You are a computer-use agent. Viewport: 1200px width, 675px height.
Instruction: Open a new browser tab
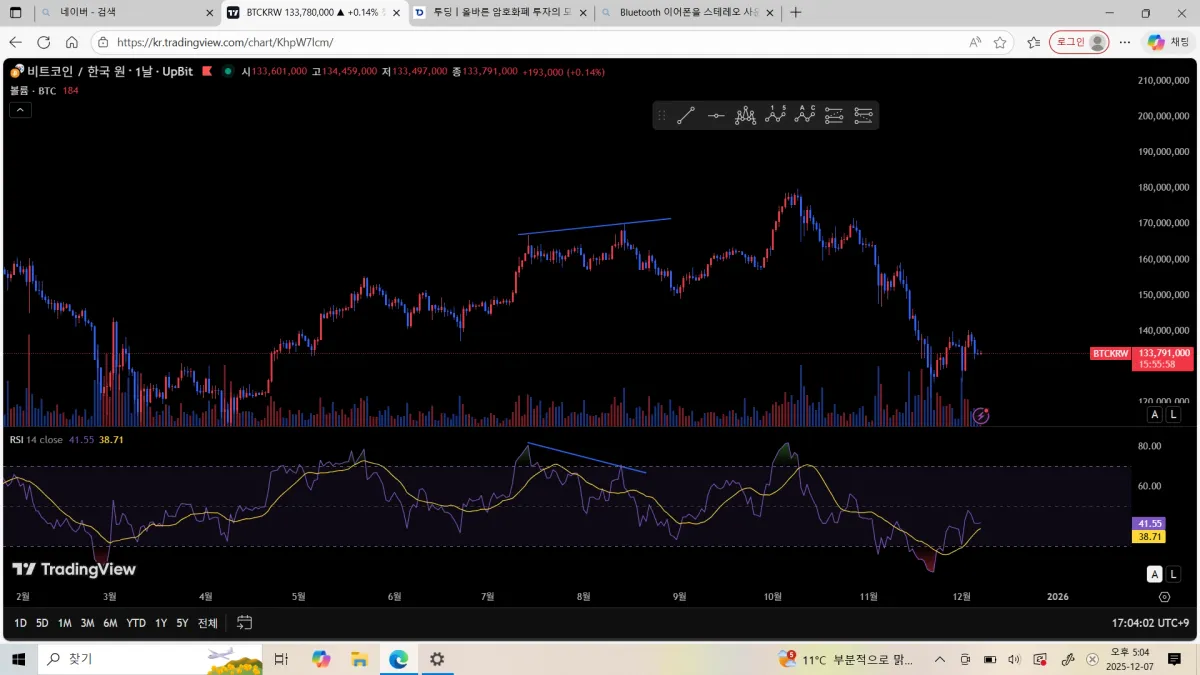coord(796,13)
